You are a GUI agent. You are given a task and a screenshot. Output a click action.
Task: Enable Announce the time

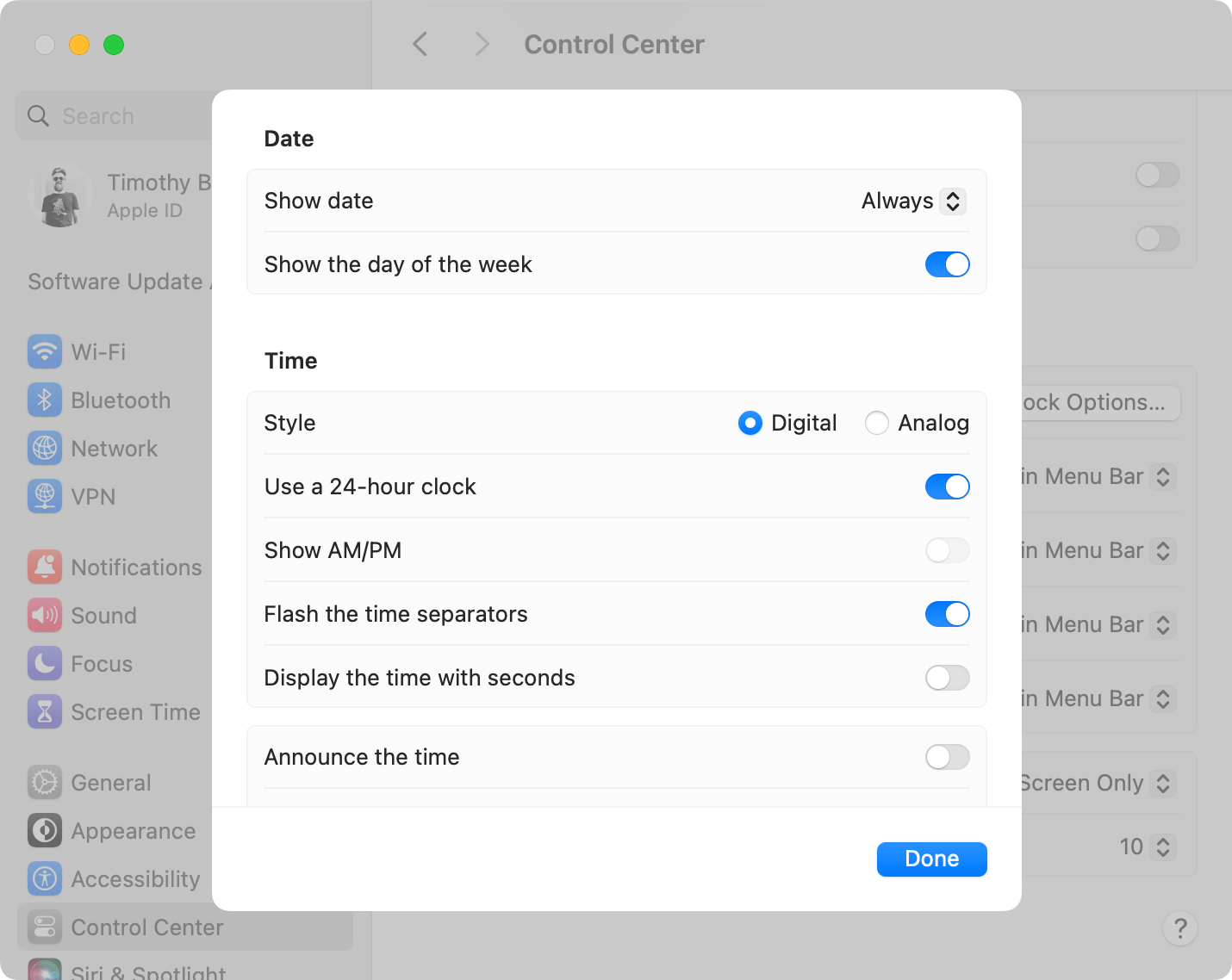click(947, 757)
